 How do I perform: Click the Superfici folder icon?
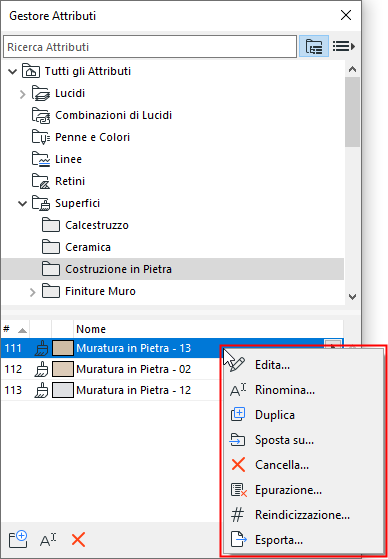(x=41, y=203)
